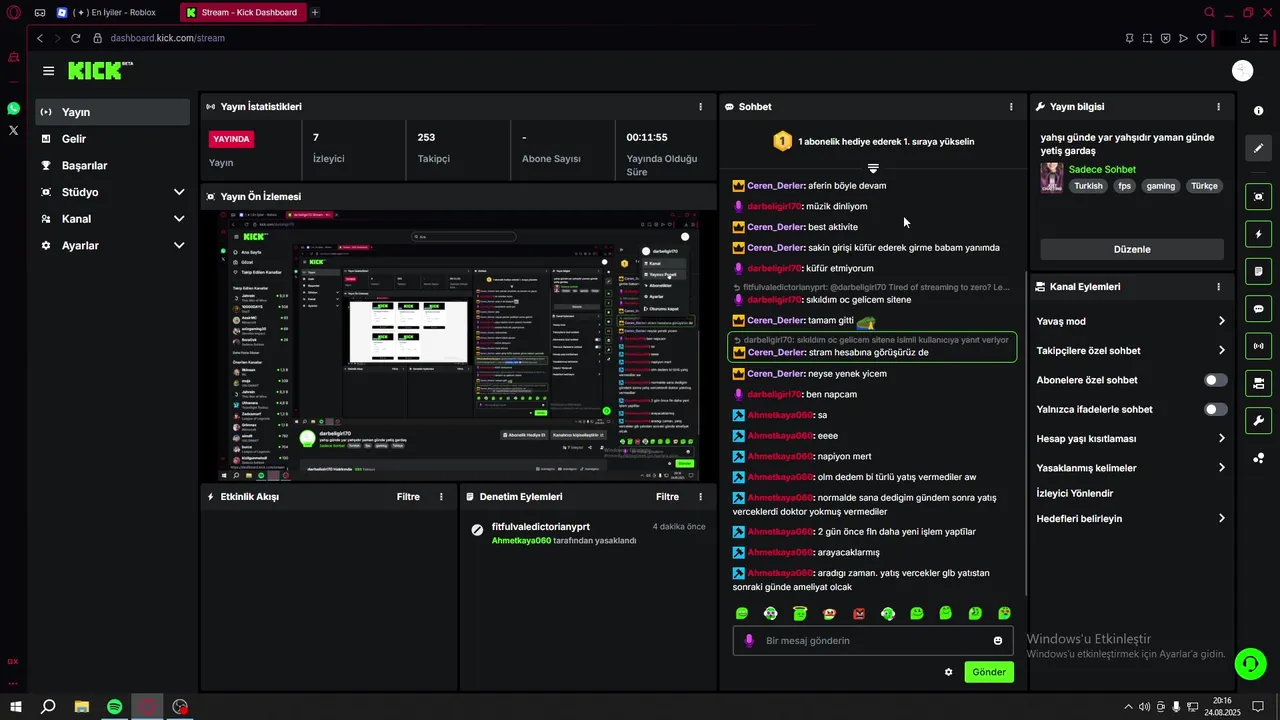Open the Denetim Eylemleri panel three-dot menu
Viewport: 1280px width, 720px height.
(700, 496)
